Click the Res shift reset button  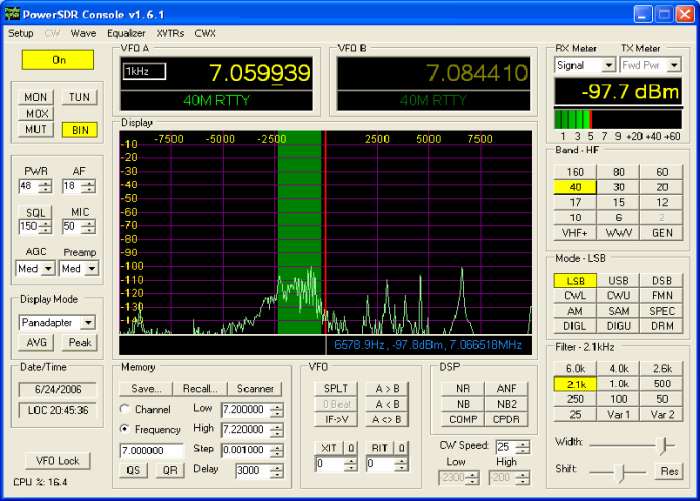[669, 471]
